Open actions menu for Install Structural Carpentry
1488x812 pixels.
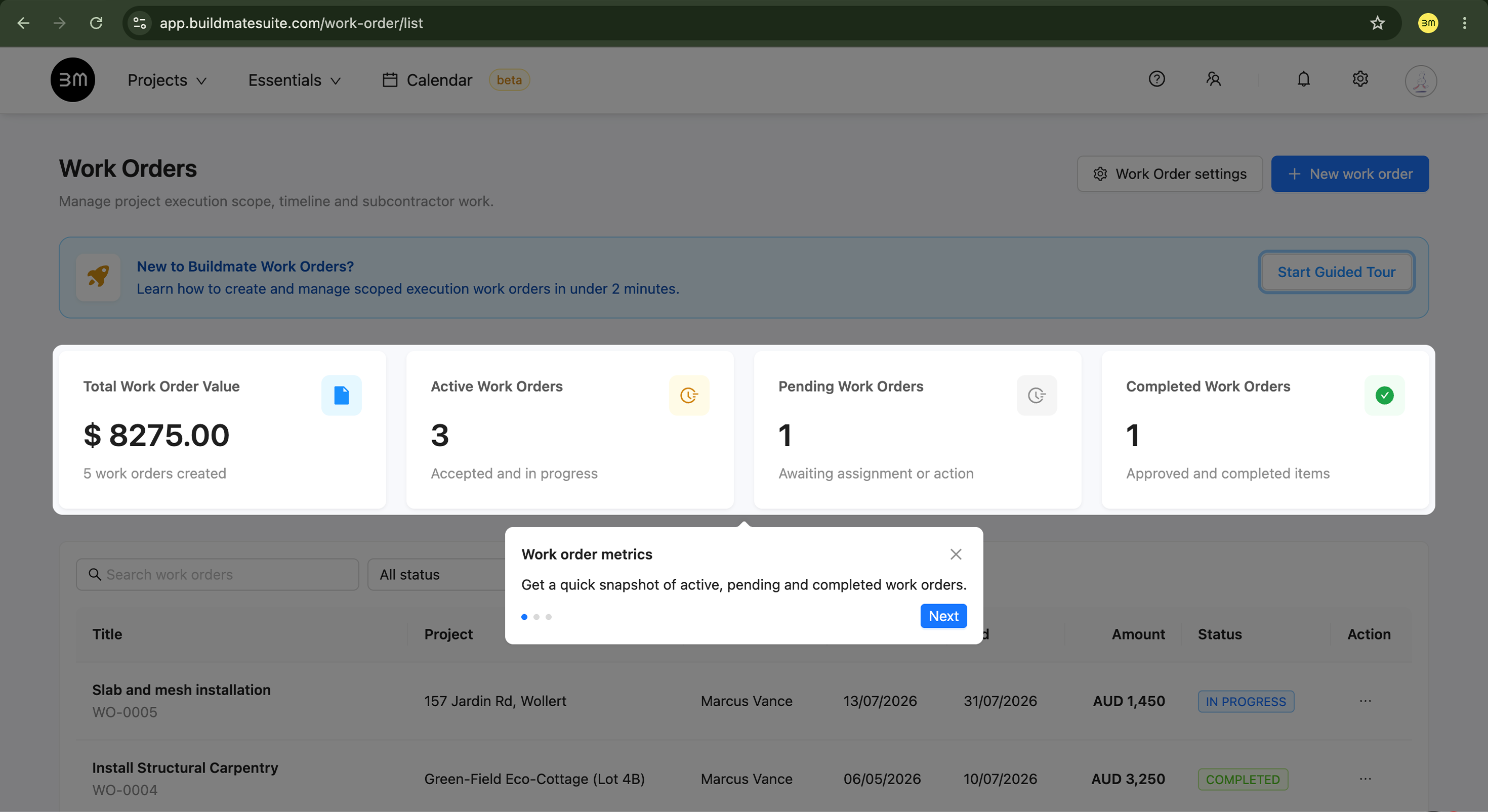tap(1365, 779)
